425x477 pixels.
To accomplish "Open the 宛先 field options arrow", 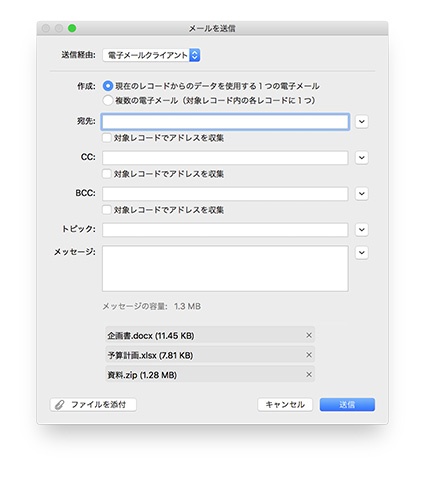I will [362, 122].
